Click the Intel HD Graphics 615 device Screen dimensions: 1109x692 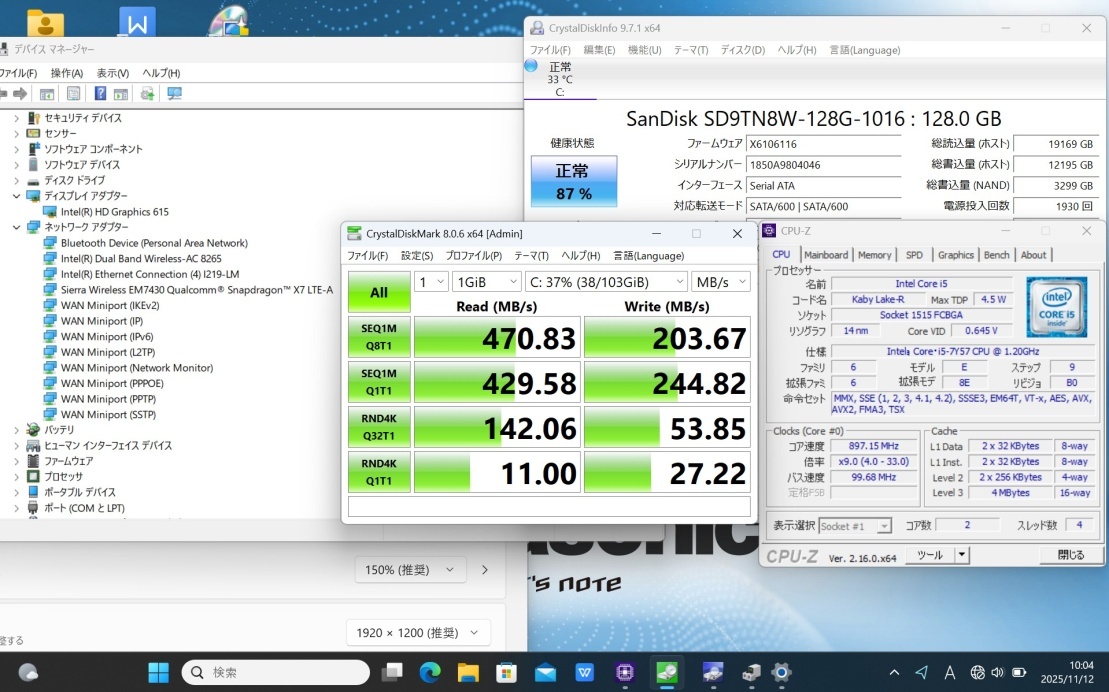click(x=114, y=212)
